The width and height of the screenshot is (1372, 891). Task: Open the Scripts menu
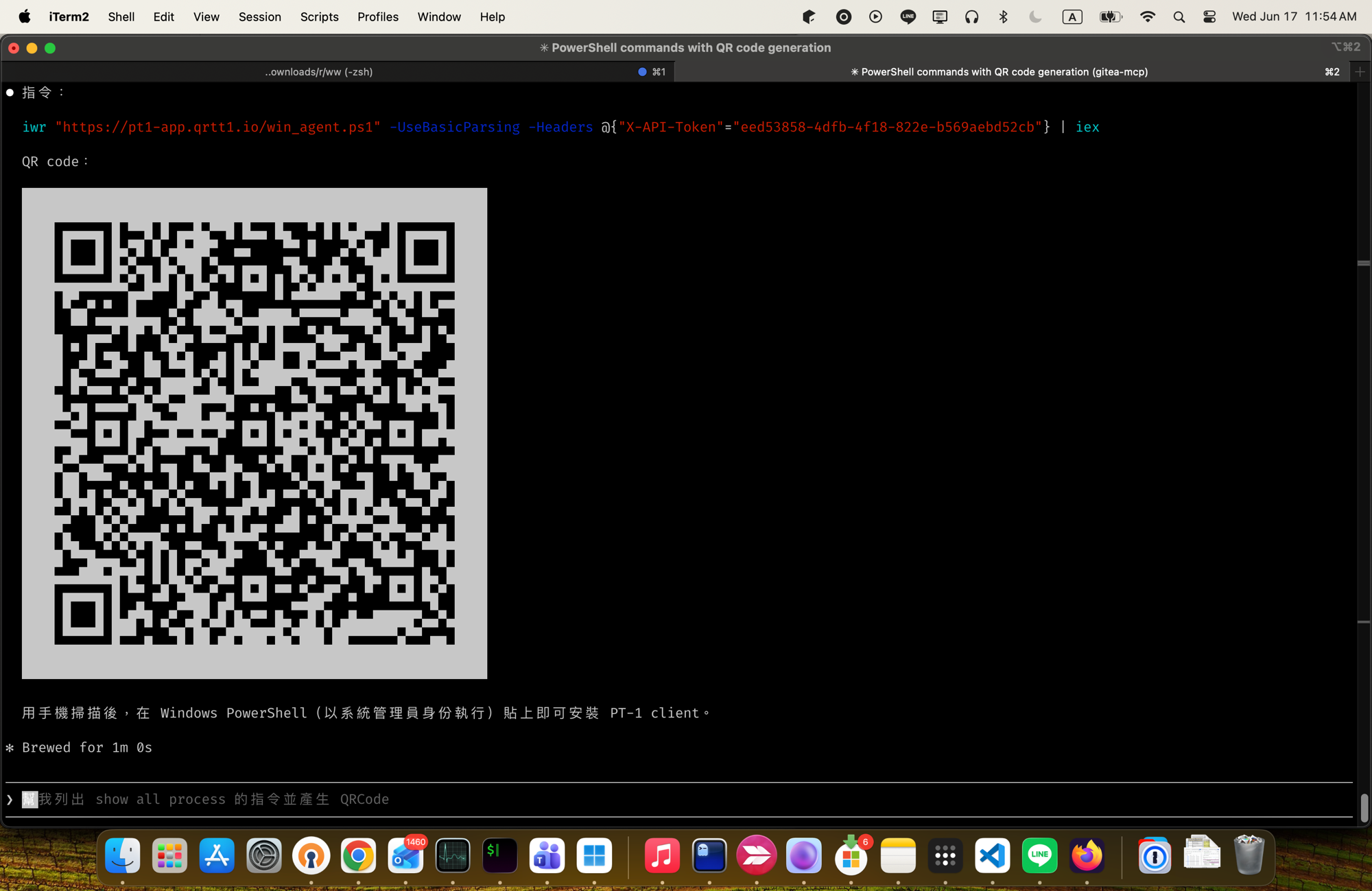pos(319,16)
